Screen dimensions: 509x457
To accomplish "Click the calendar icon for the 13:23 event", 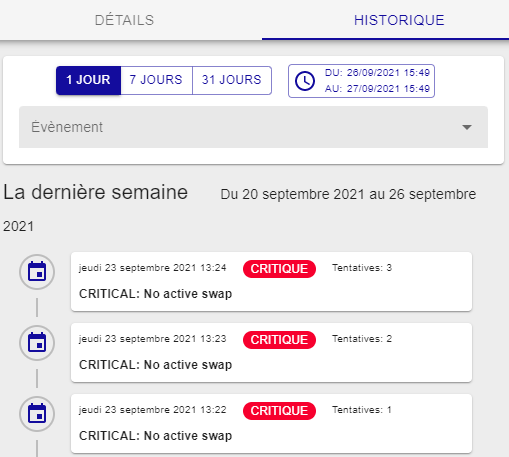I will tap(37, 343).
